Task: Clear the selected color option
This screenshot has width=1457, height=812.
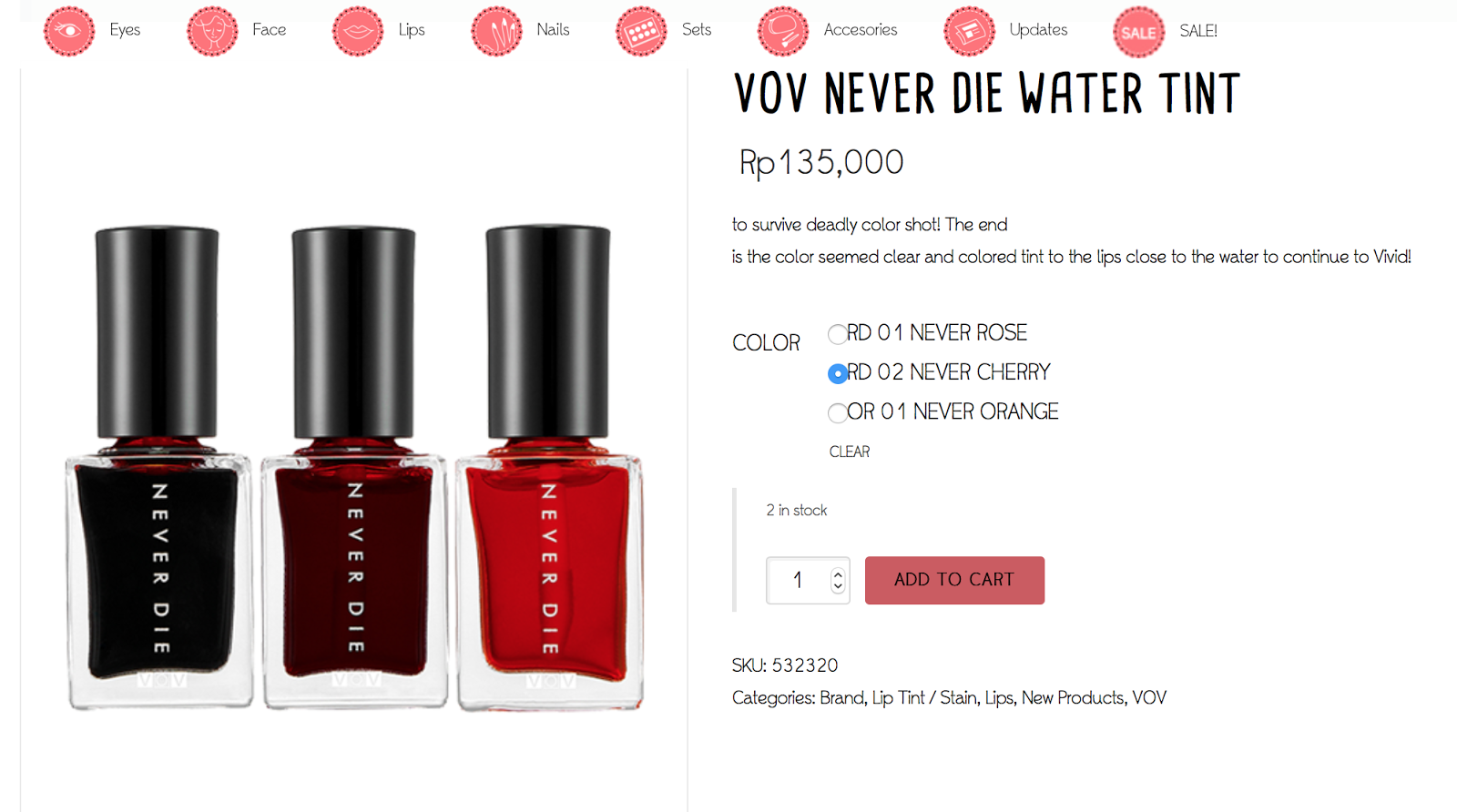Action: (850, 452)
